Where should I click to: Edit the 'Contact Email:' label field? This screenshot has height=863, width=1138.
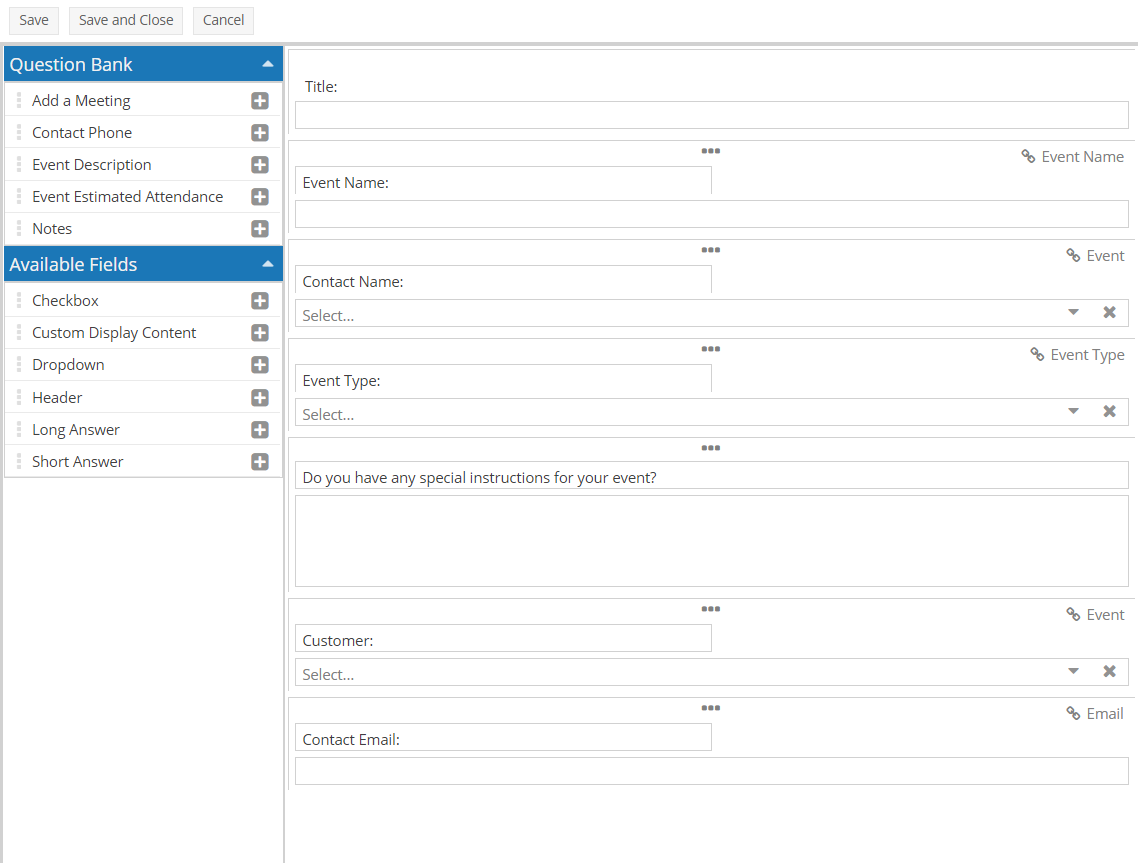(x=503, y=737)
